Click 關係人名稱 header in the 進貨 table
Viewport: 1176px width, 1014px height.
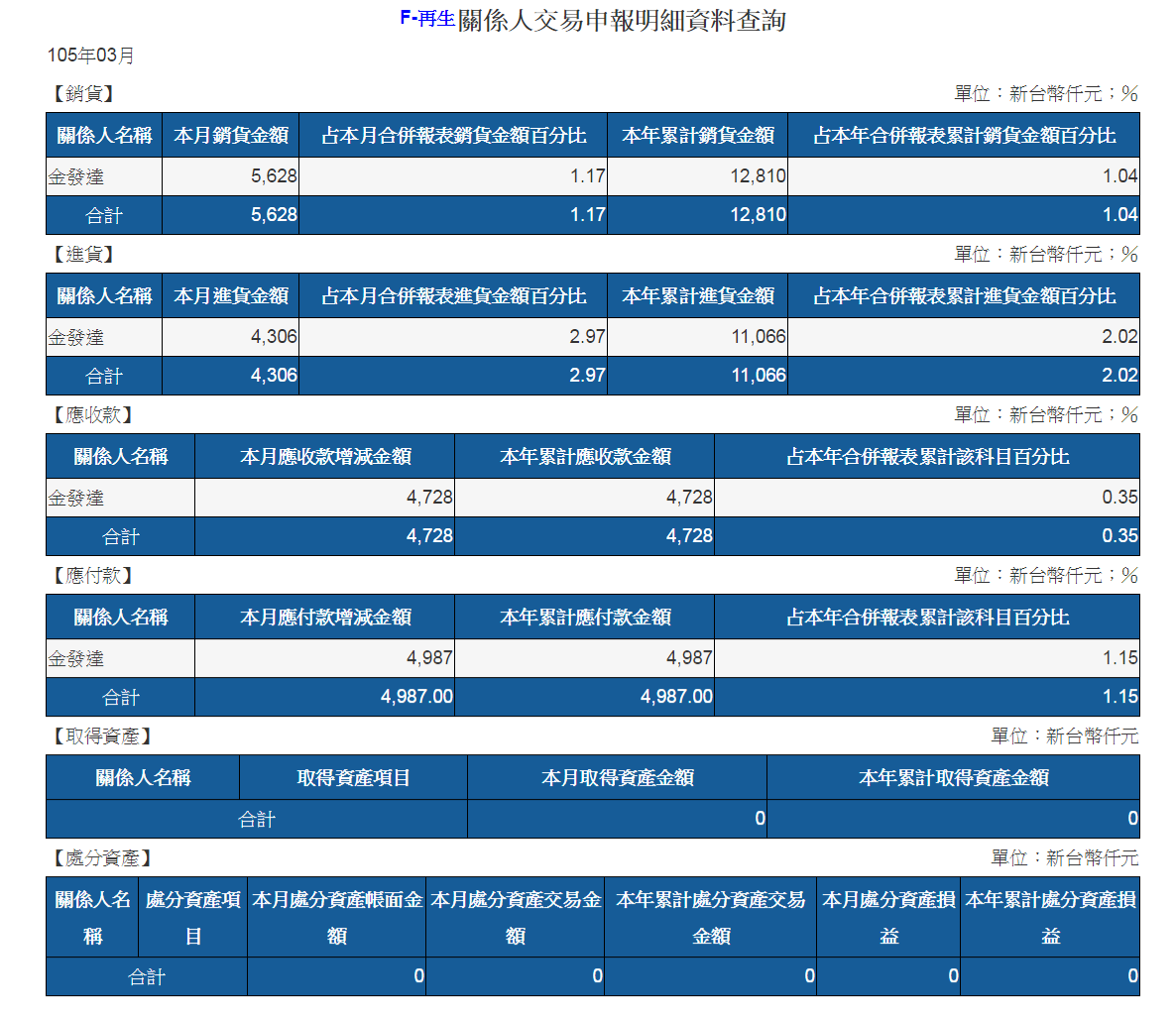(104, 295)
